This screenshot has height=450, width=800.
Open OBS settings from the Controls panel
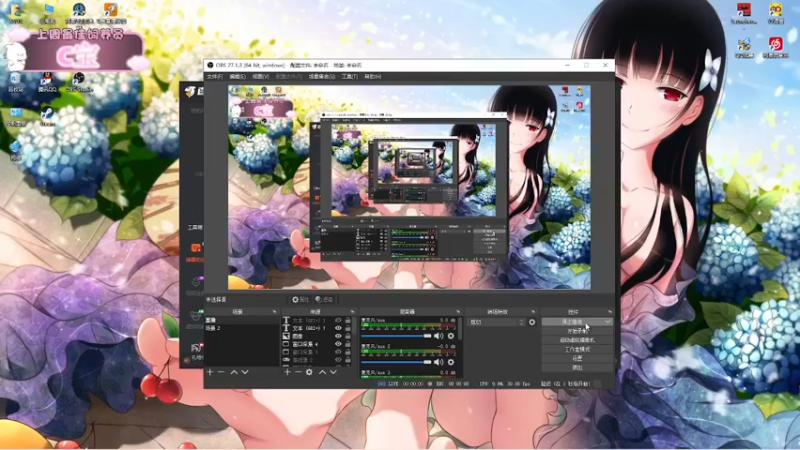(x=577, y=359)
